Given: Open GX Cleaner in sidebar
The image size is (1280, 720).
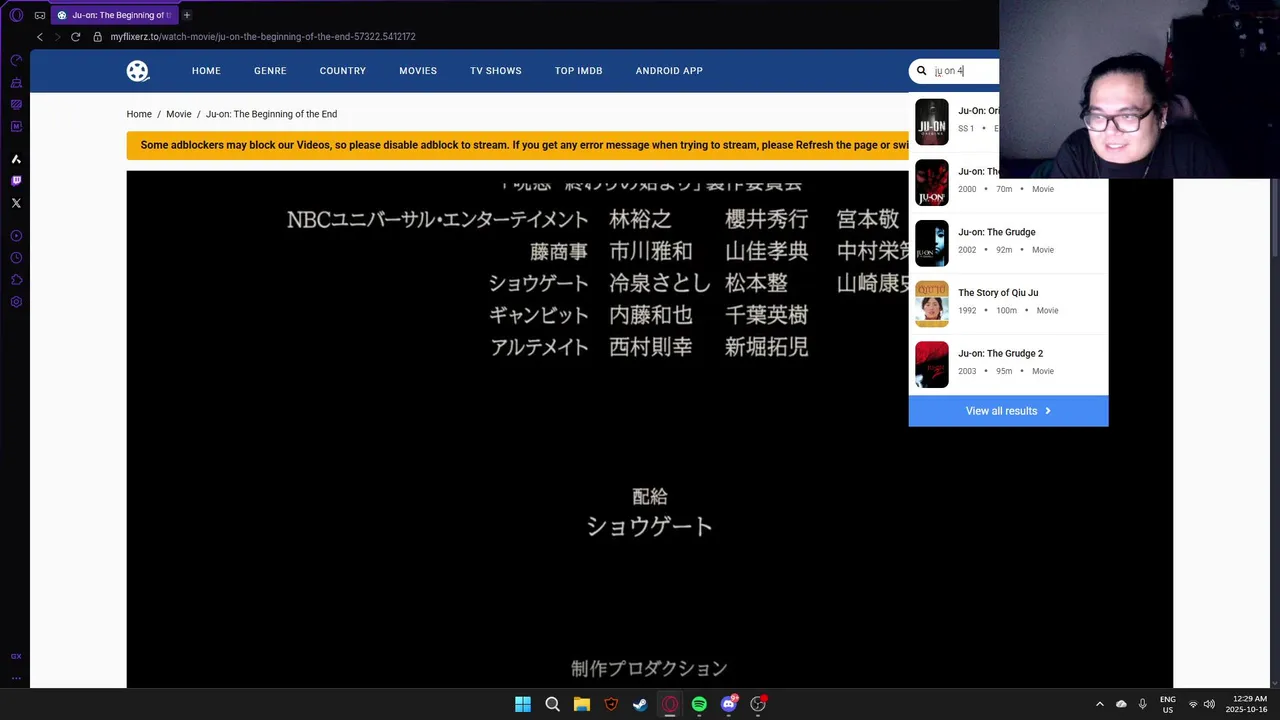Looking at the screenshot, I should pyautogui.click(x=16, y=82).
